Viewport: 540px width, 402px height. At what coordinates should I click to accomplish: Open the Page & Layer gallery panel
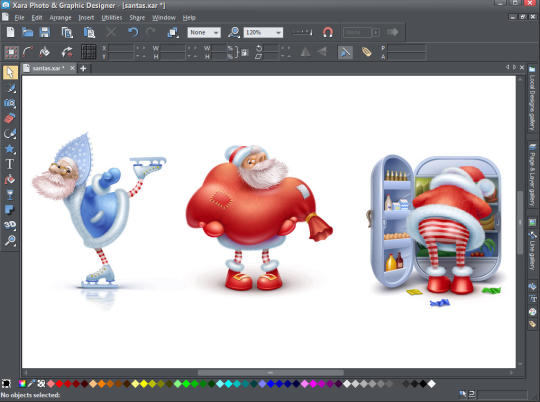[532, 175]
